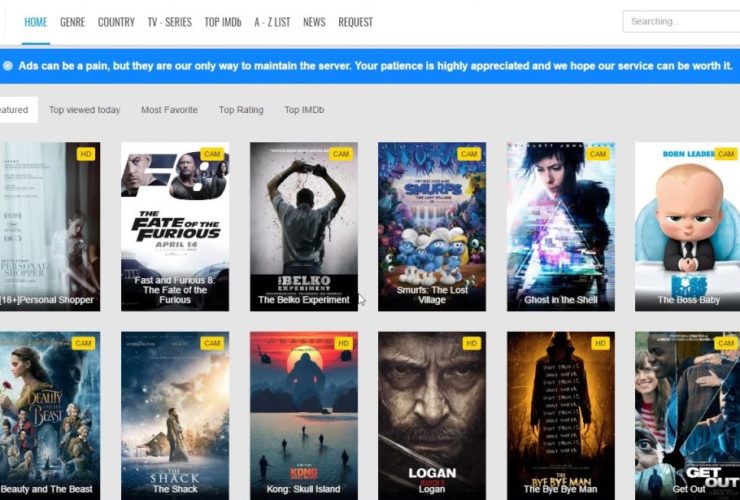Open the Fate of the Furious poster

coord(175,225)
